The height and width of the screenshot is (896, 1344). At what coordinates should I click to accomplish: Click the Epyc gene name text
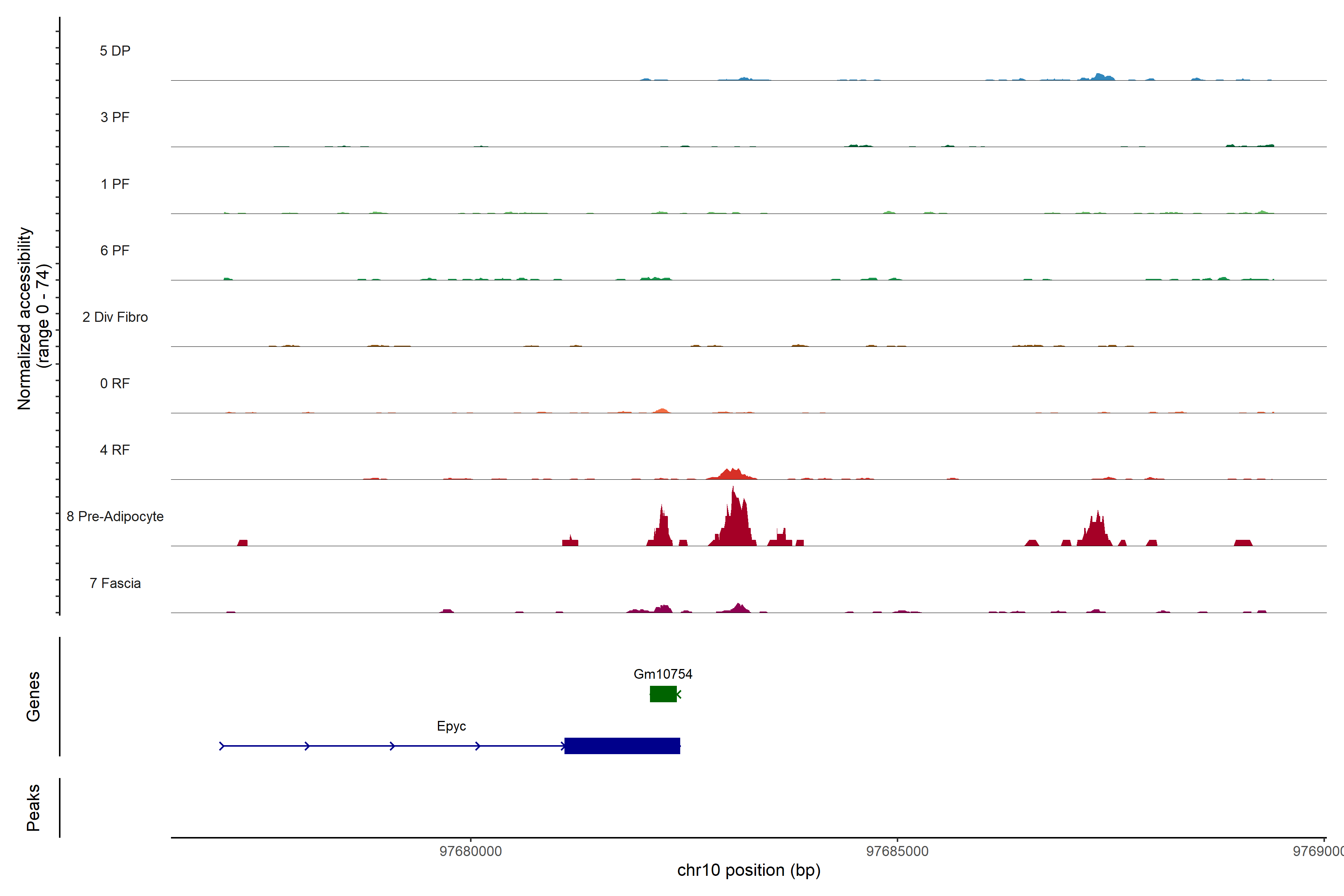tap(451, 726)
